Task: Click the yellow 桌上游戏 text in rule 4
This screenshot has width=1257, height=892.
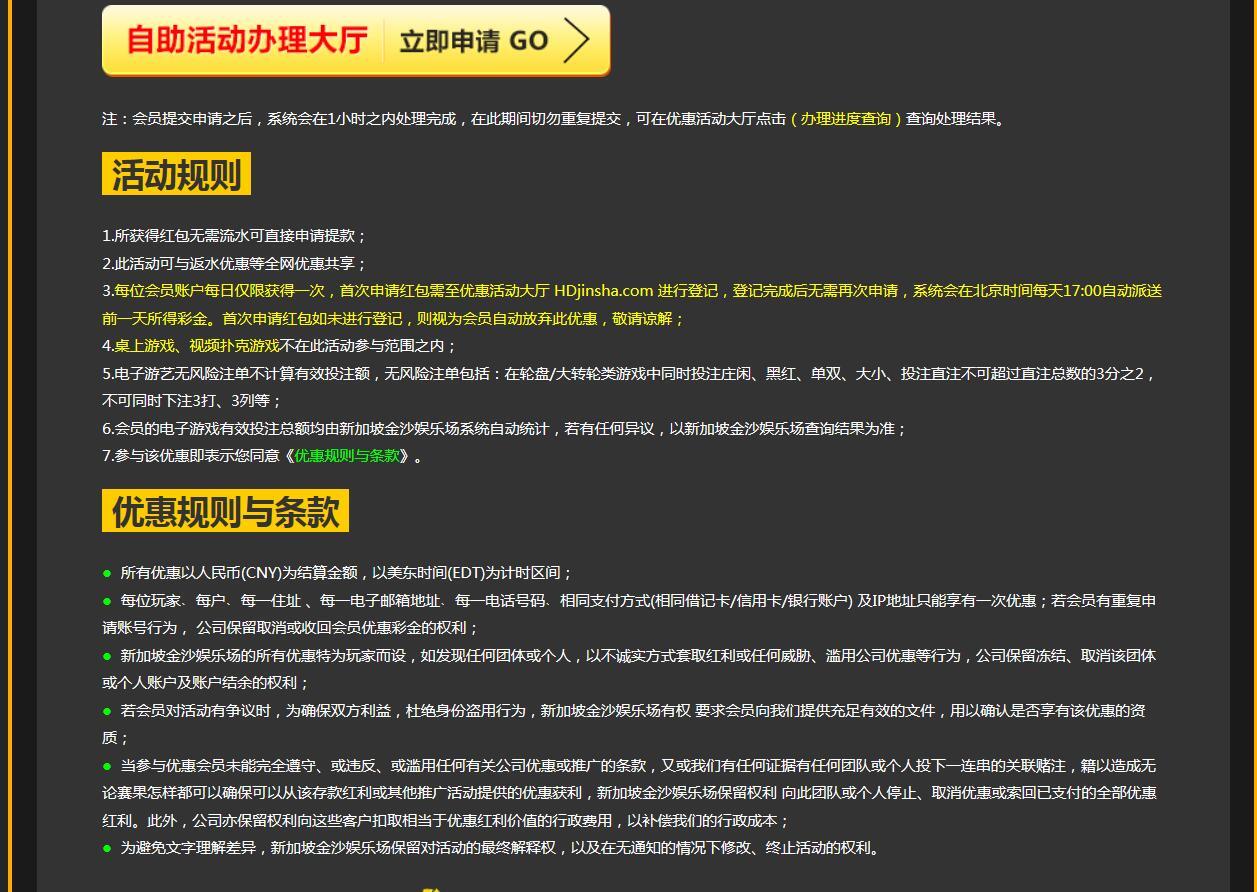Action: (145, 346)
